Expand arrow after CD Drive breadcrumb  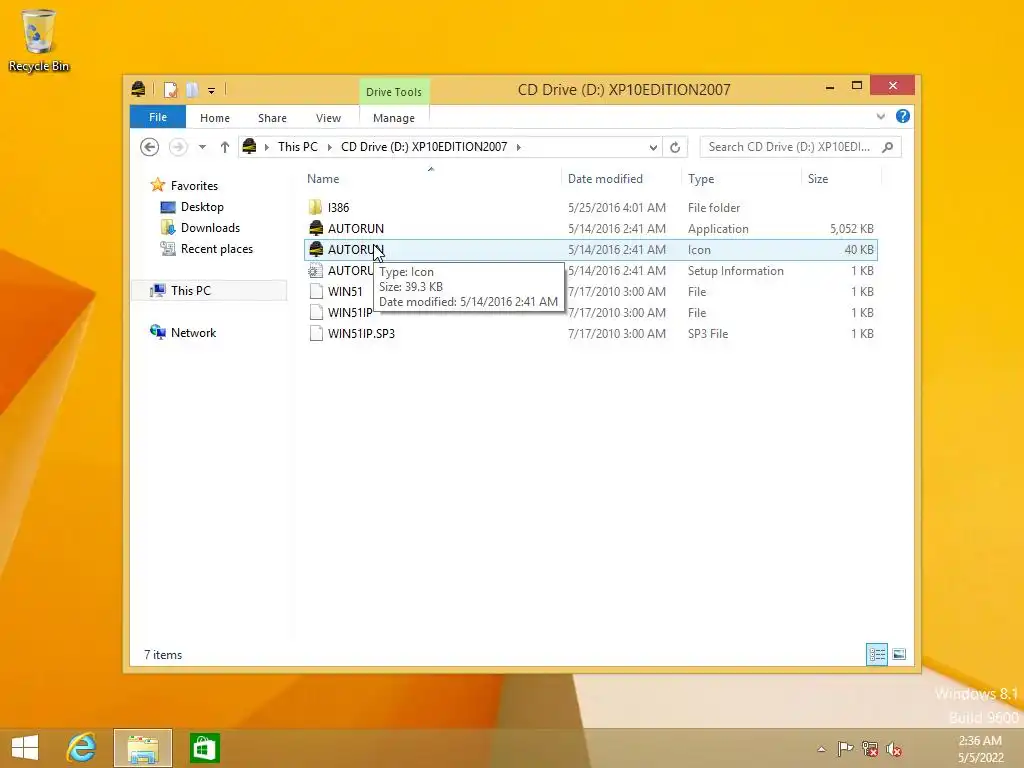pos(519,147)
